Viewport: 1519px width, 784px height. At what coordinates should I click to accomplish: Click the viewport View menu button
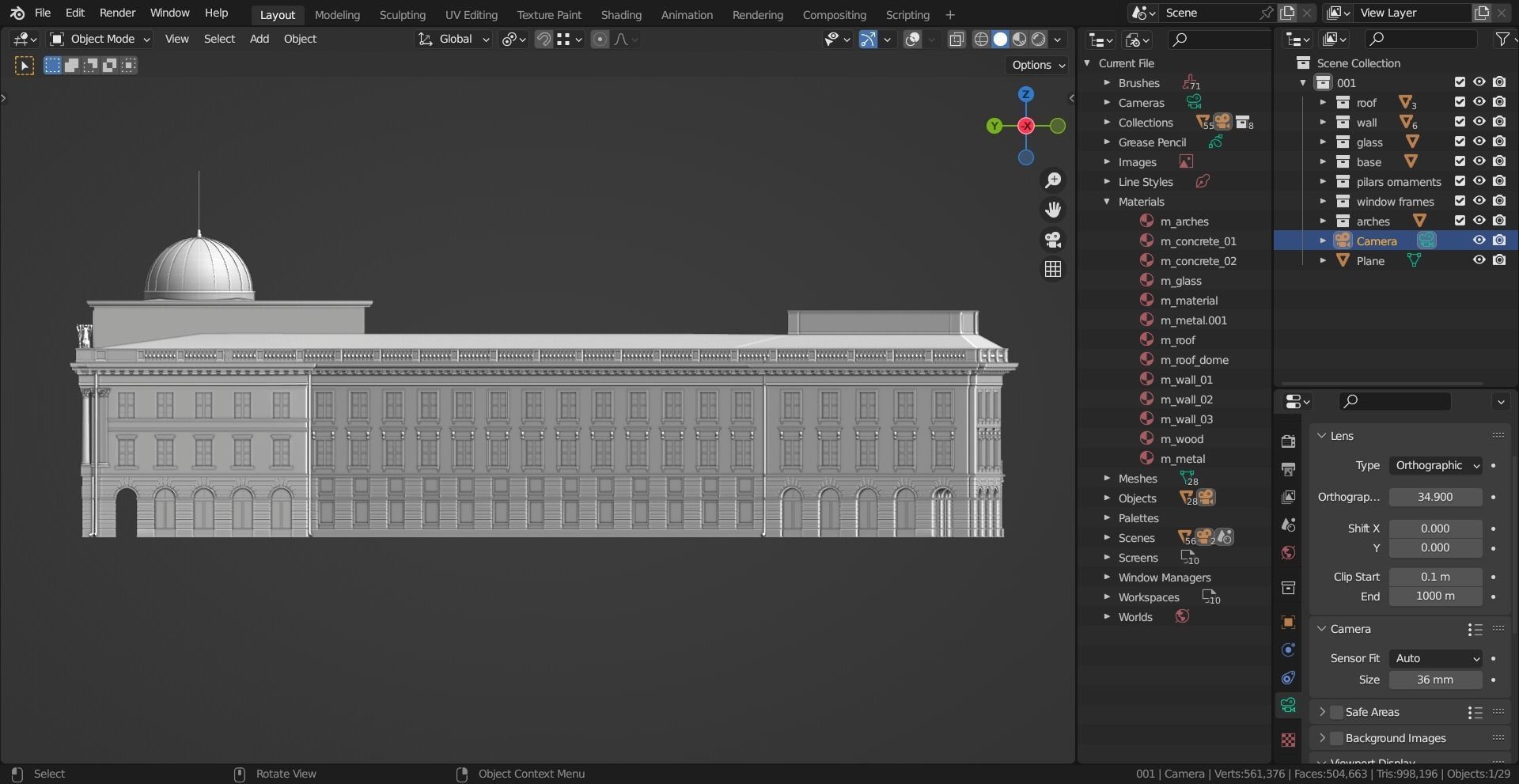[176, 39]
